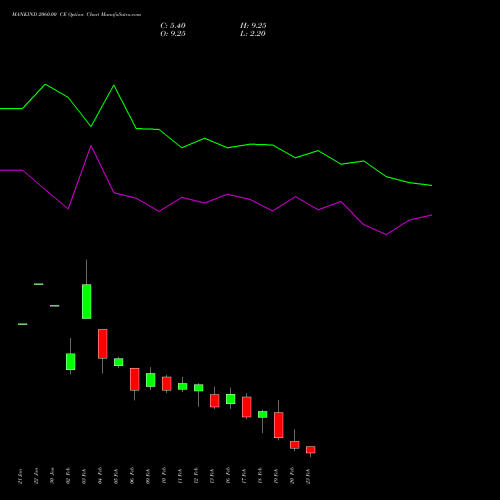The width and height of the screenshot is (500, 500).
Task: Select the 09 Feb date label
Action: click(x=148, y=476)
